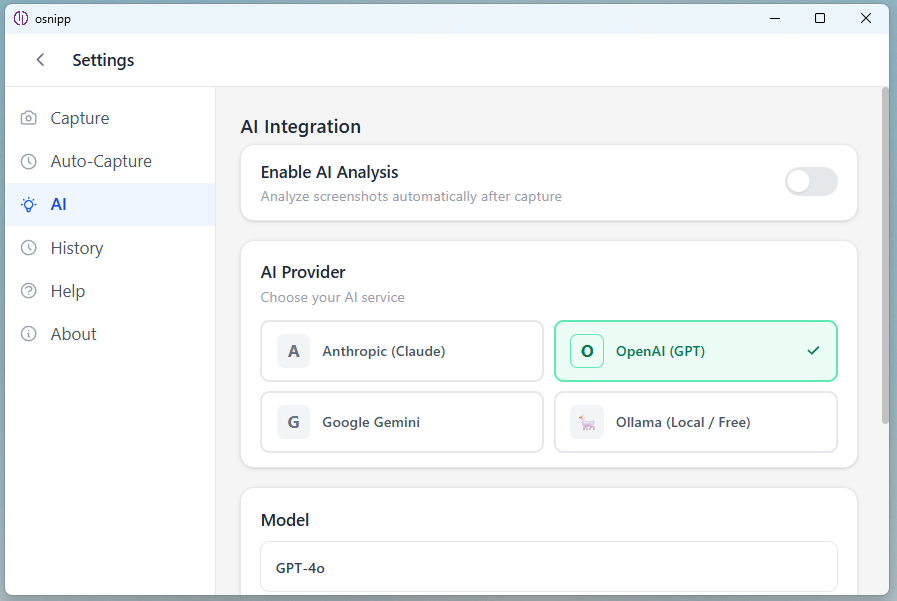Open the GPT-4o model selector

coord(548,567)
